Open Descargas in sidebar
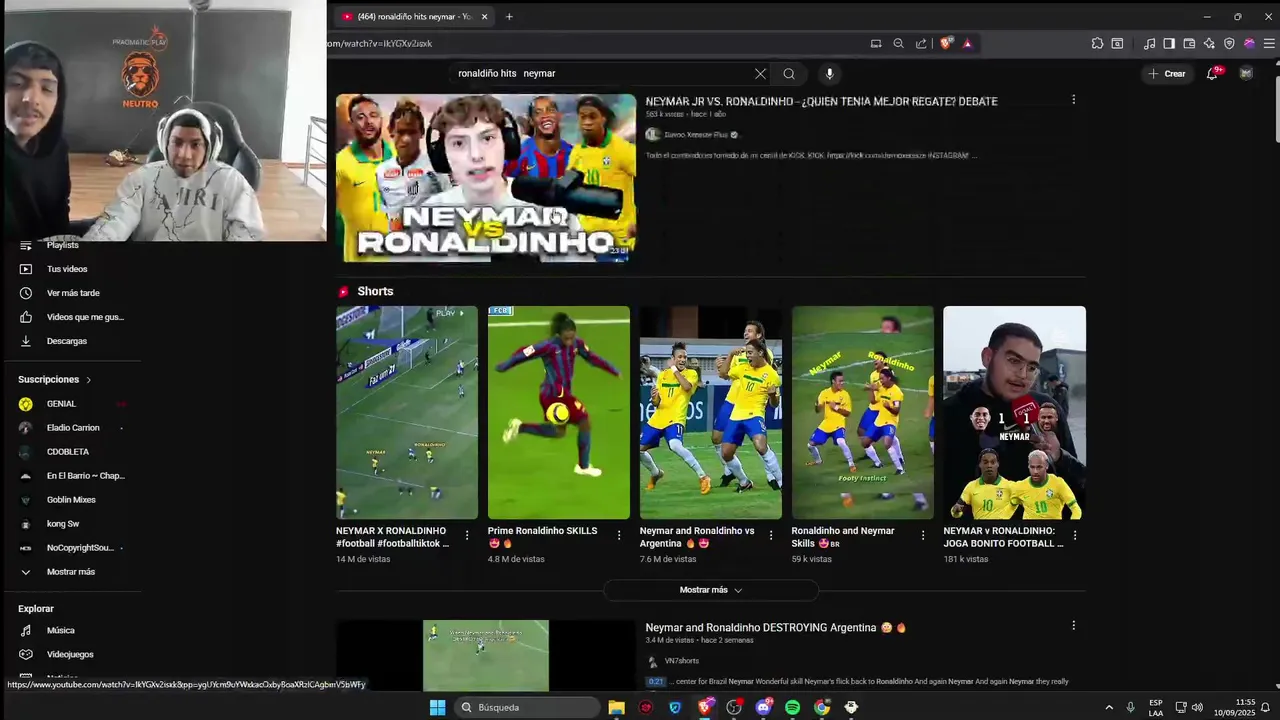Image resolution: width=1280 pixels, height=720 pixels. (x=66, y=341)
